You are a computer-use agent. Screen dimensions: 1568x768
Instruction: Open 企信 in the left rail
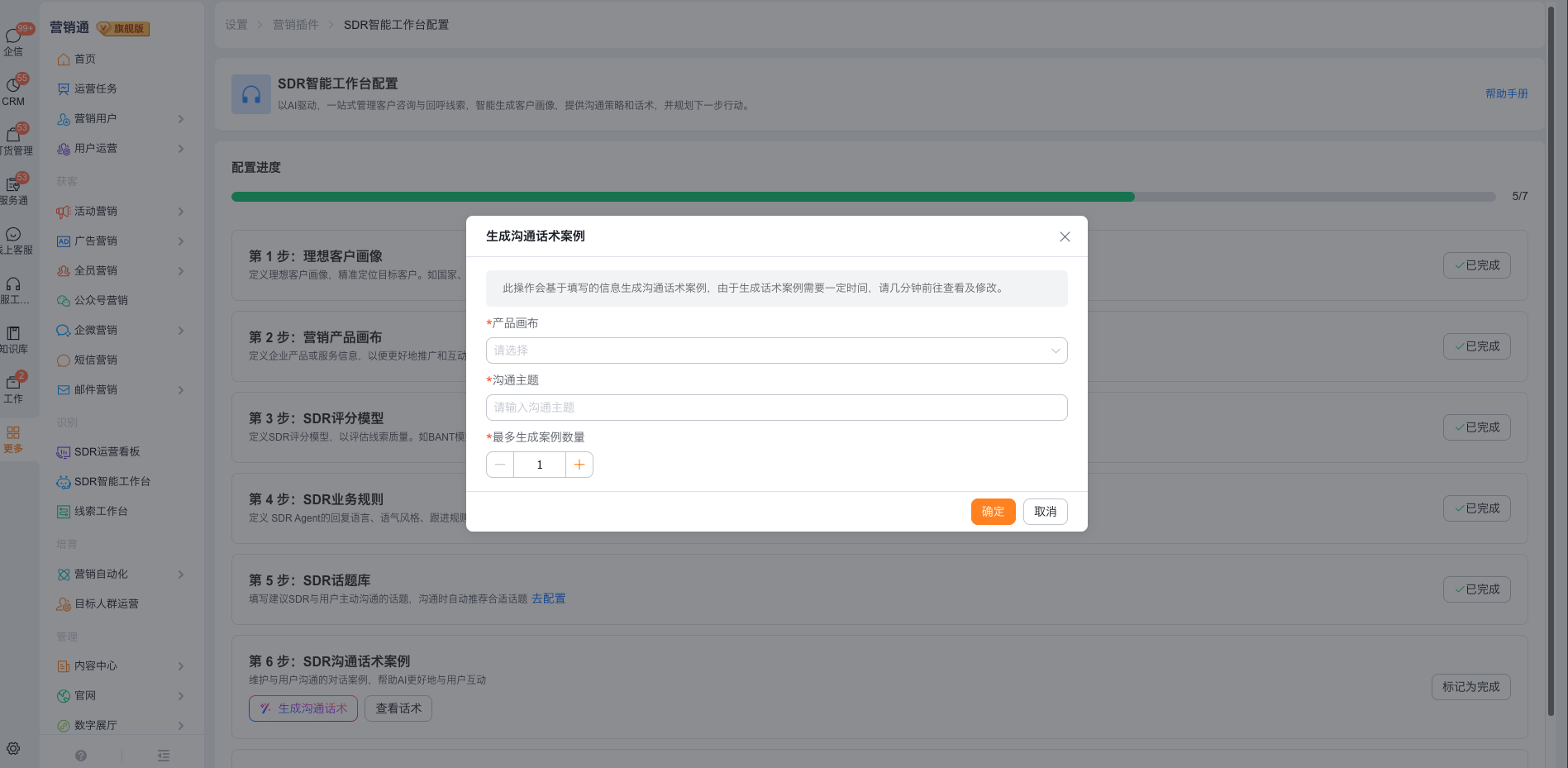tap(13, 41)
